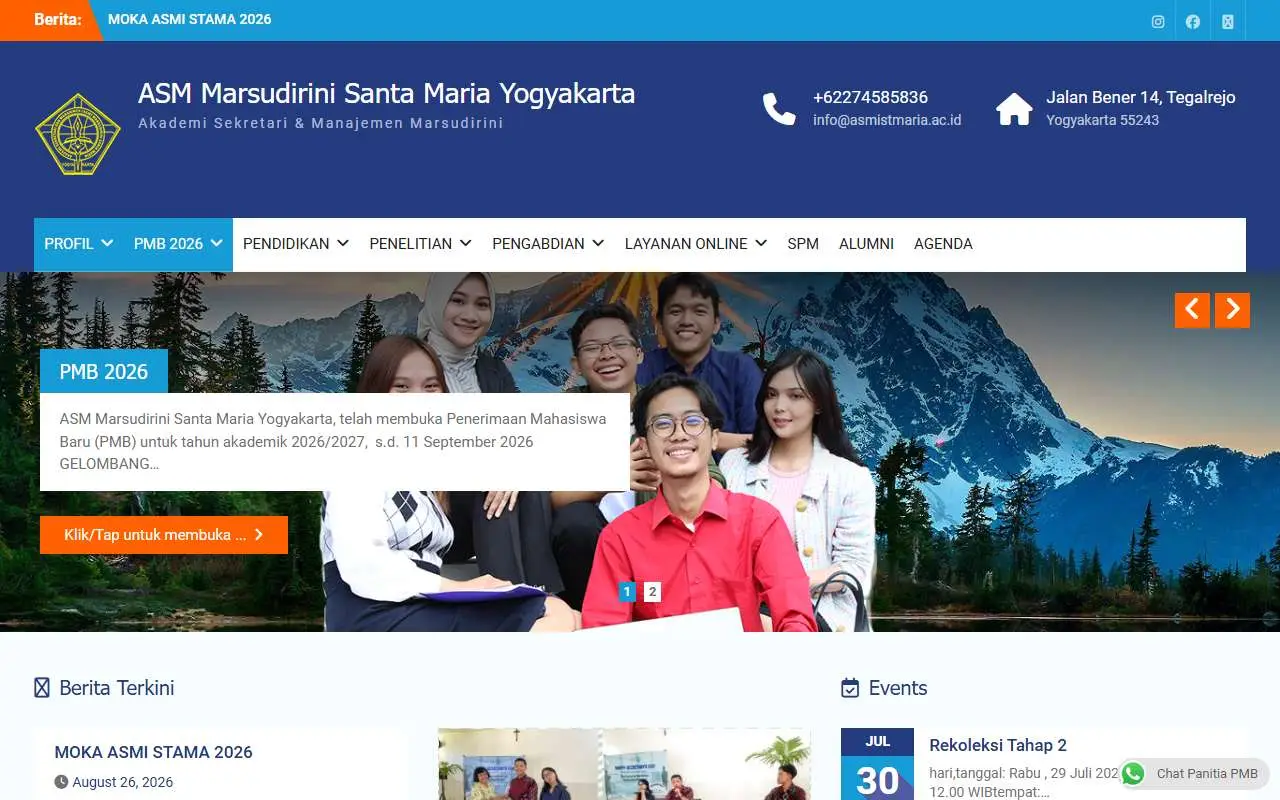Click the 'Yogyakarta 55243' text
Screen dimensions: 1280x800
click(x=1102, y=120)
